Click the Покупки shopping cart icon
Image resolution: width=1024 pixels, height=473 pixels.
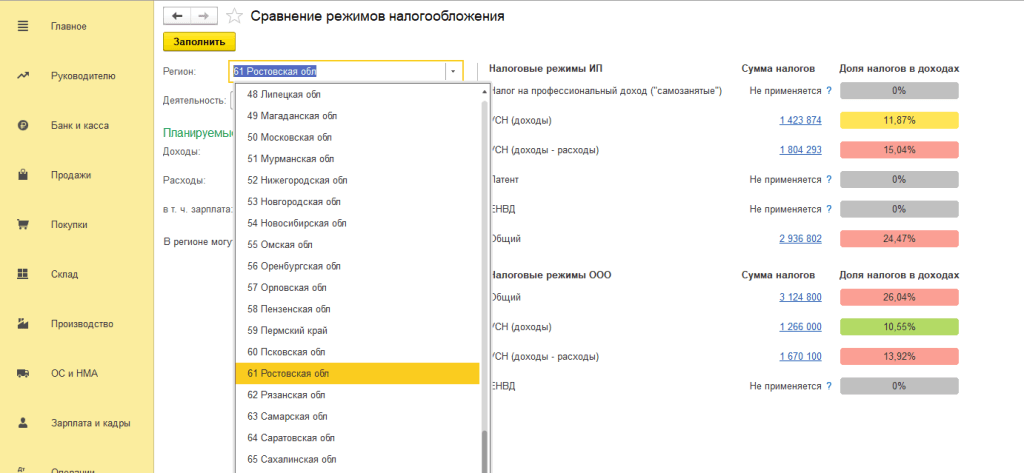(22, 225)
